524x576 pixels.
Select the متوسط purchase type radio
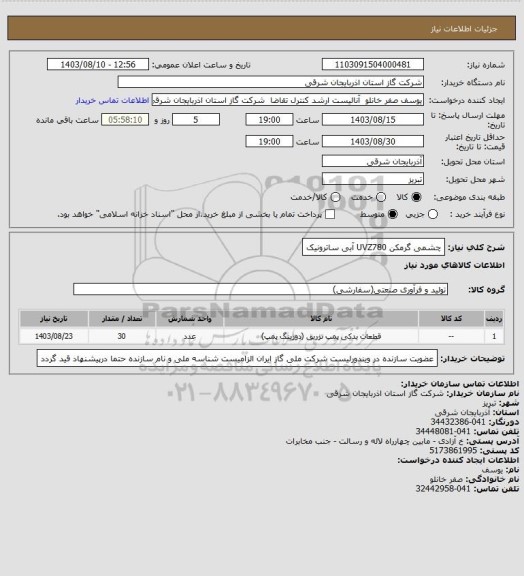tap(392, 214)
